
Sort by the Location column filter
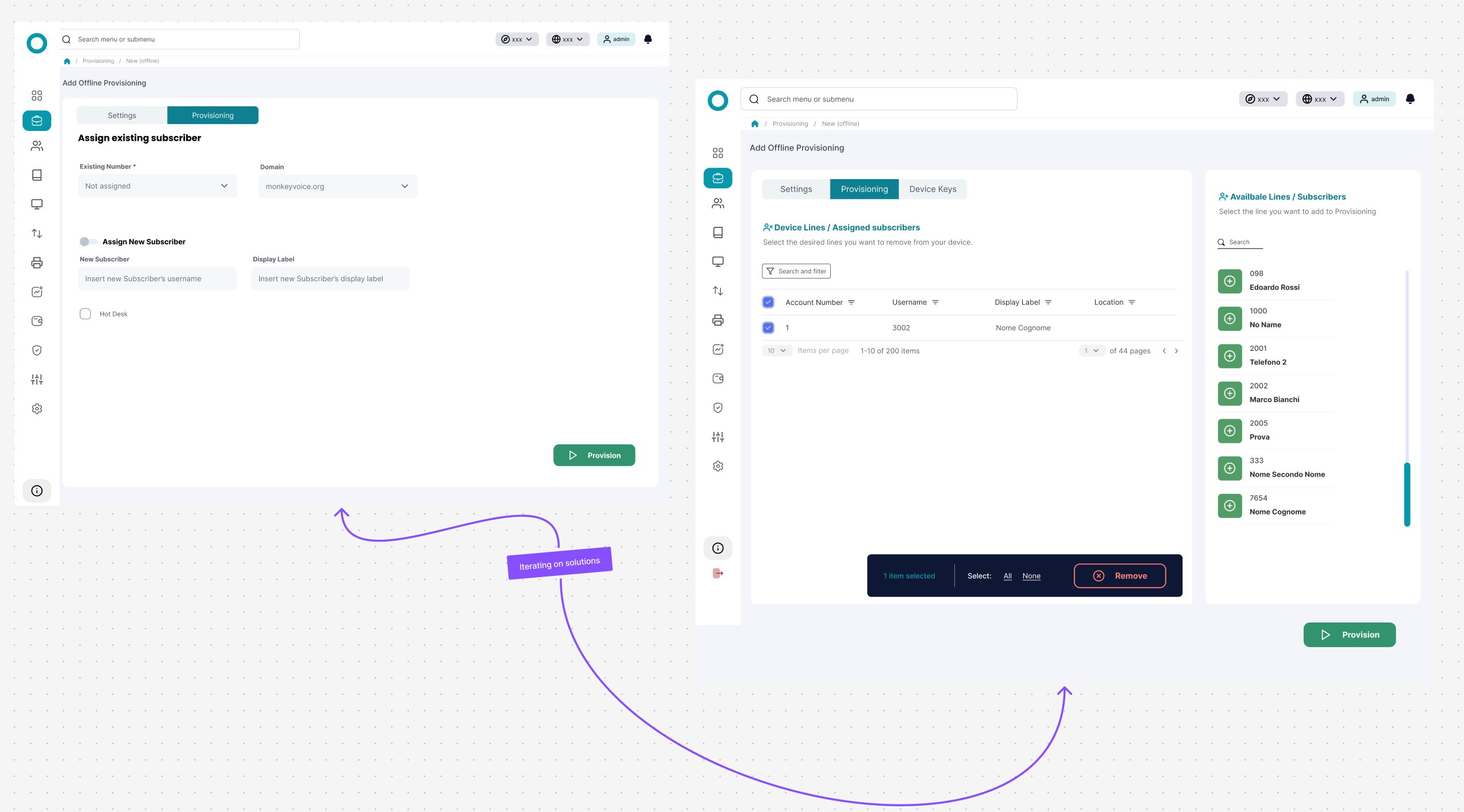click(1131, 302)
